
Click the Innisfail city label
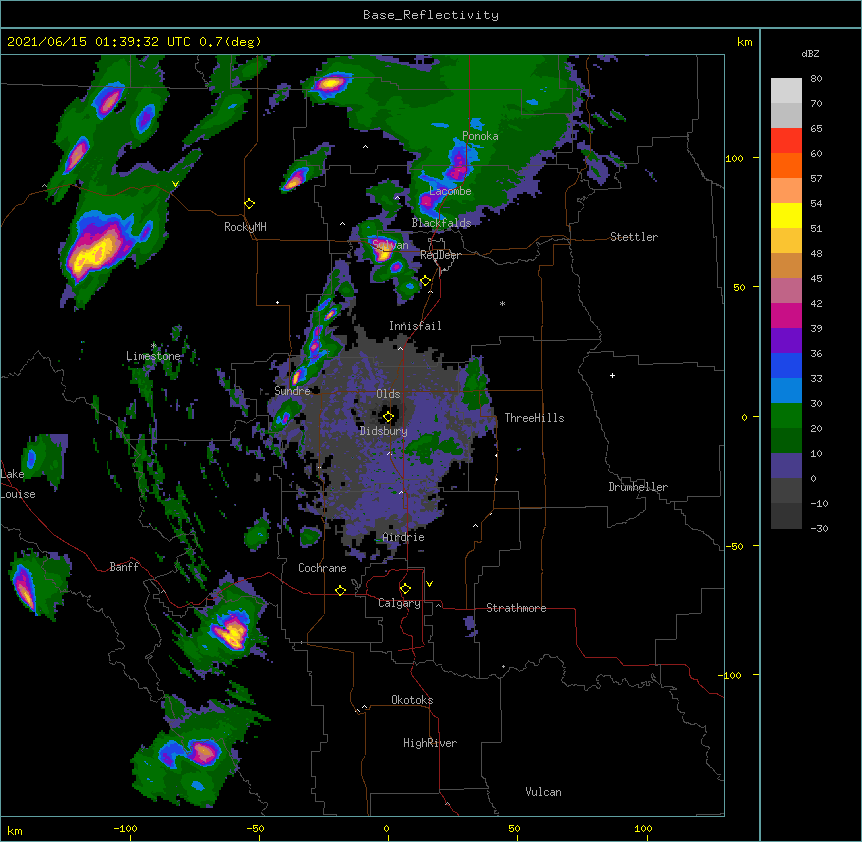click(415, 326)
